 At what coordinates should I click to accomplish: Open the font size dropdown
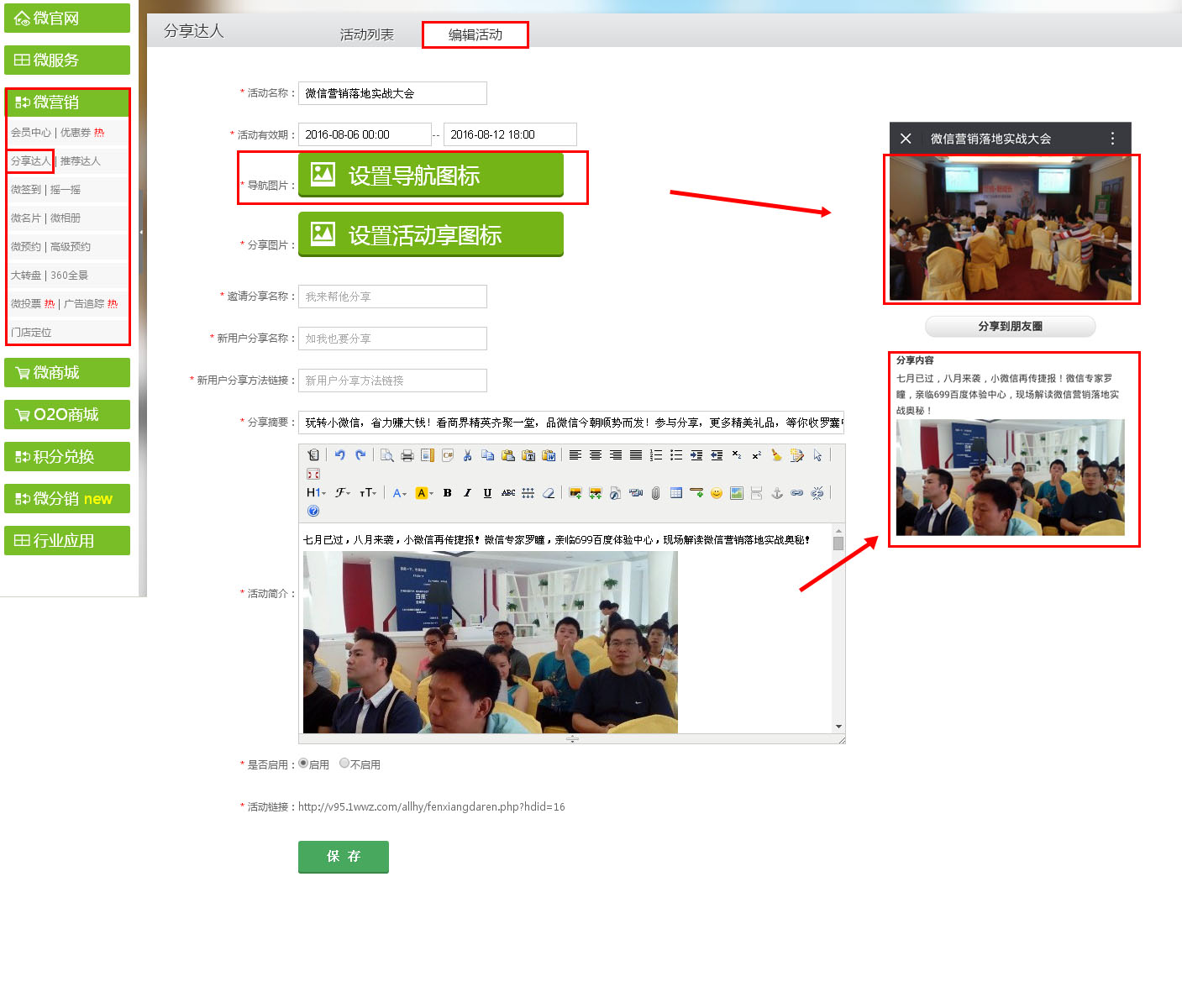click(368, 493)
